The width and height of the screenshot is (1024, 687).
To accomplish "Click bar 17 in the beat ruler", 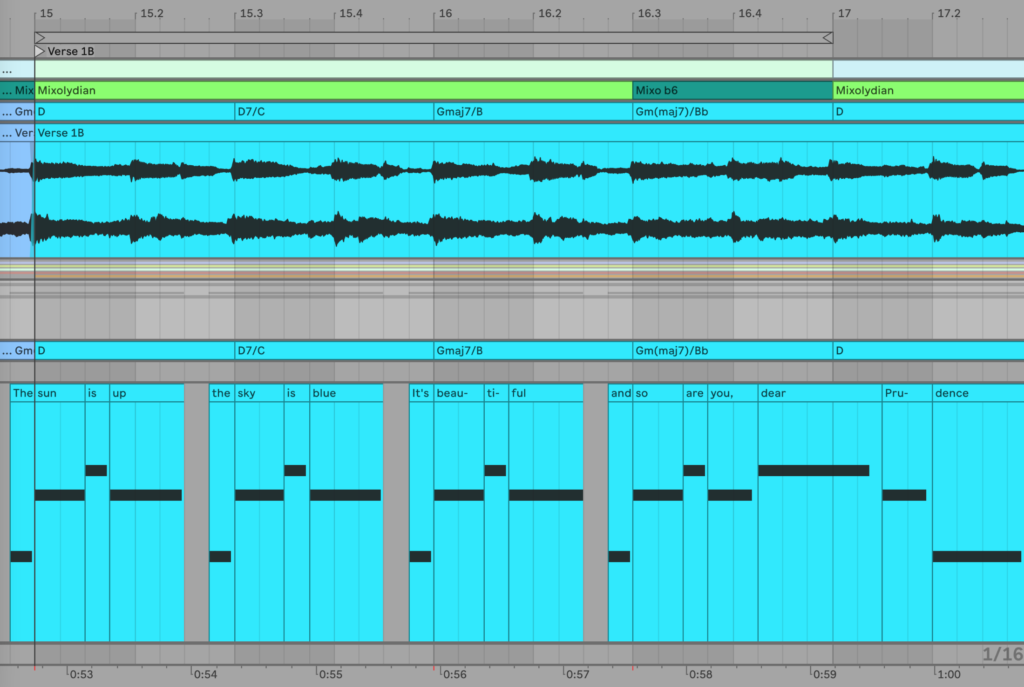I will click(844, 13).
